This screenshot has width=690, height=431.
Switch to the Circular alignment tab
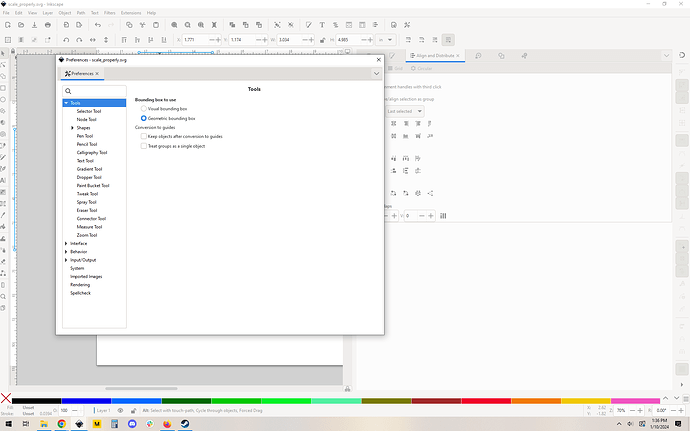[x=422, y=69]
